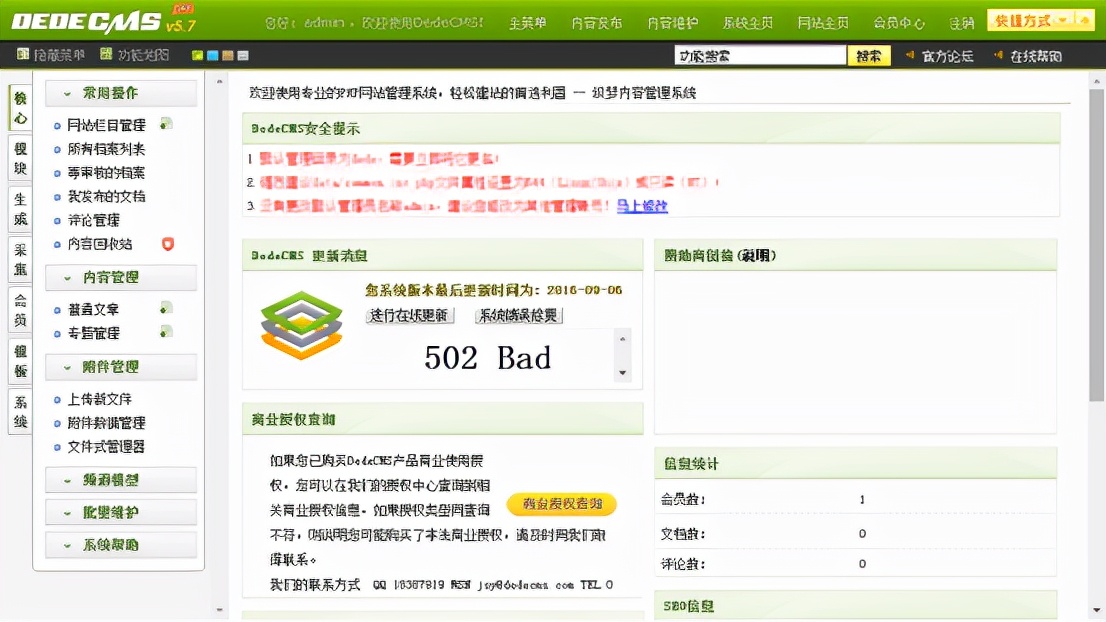Switch to the 会员 vertical tab
1106x622 pixels.
[20, 310]
